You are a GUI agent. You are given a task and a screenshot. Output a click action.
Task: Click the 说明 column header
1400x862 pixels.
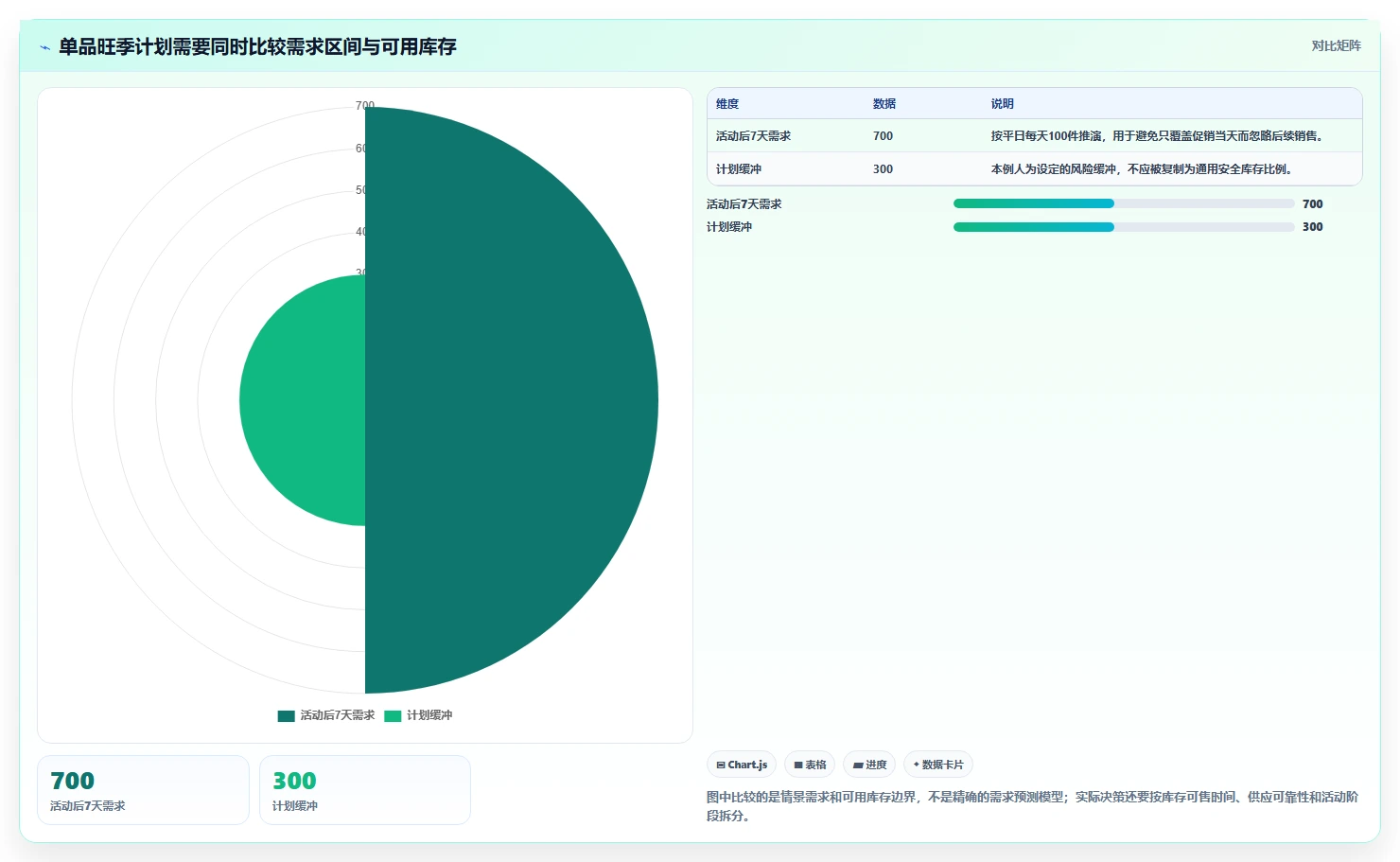[1003, 104]
